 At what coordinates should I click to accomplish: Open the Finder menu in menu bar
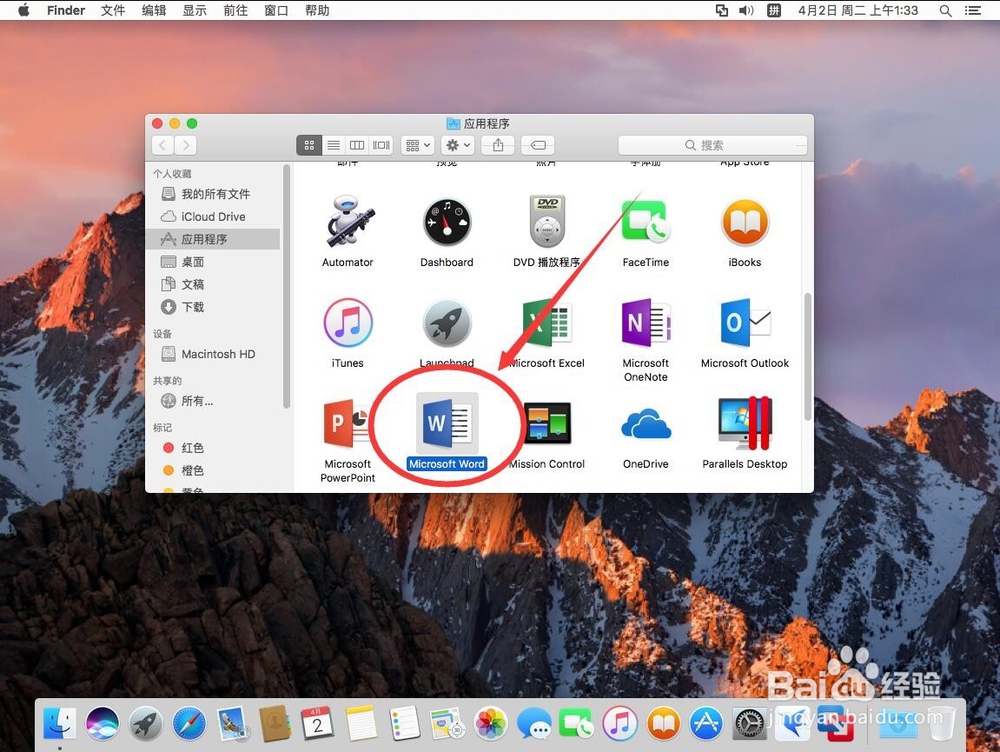tap(66, 10)
